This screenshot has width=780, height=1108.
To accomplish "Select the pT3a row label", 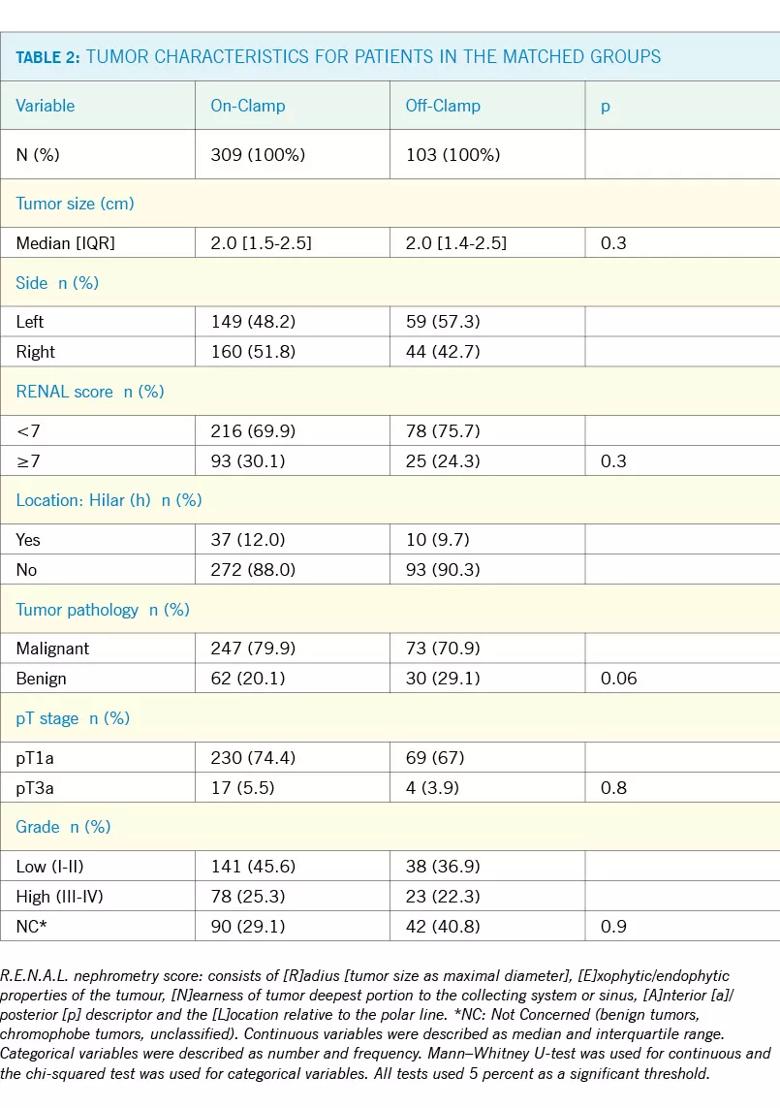I will [35, 787].
